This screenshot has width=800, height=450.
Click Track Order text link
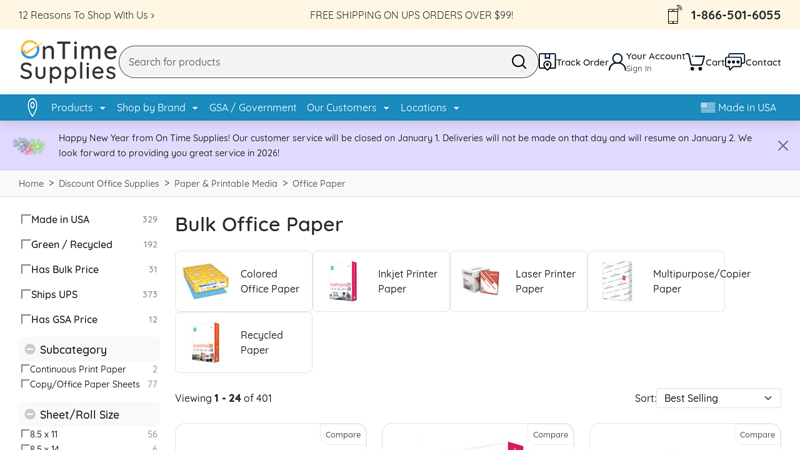click(582, 62)
